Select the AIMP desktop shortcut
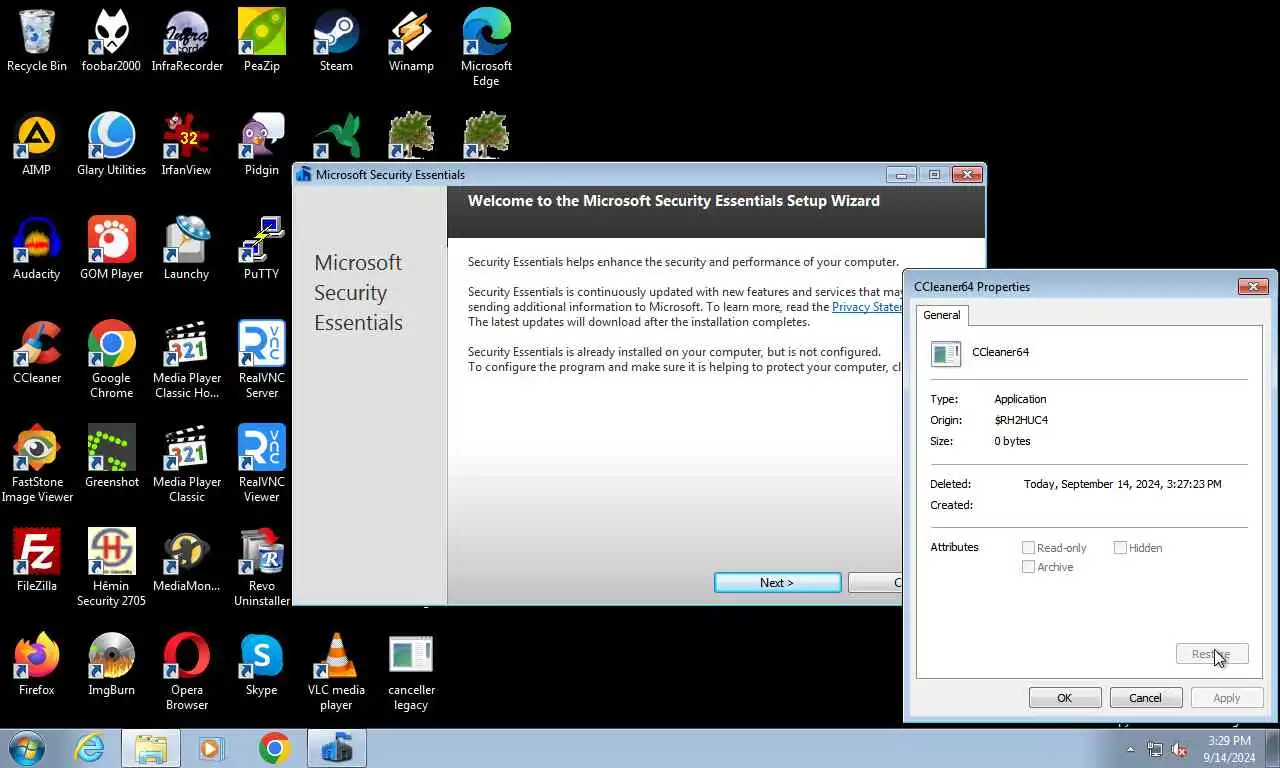1280x768 pixels. [37, 145]
